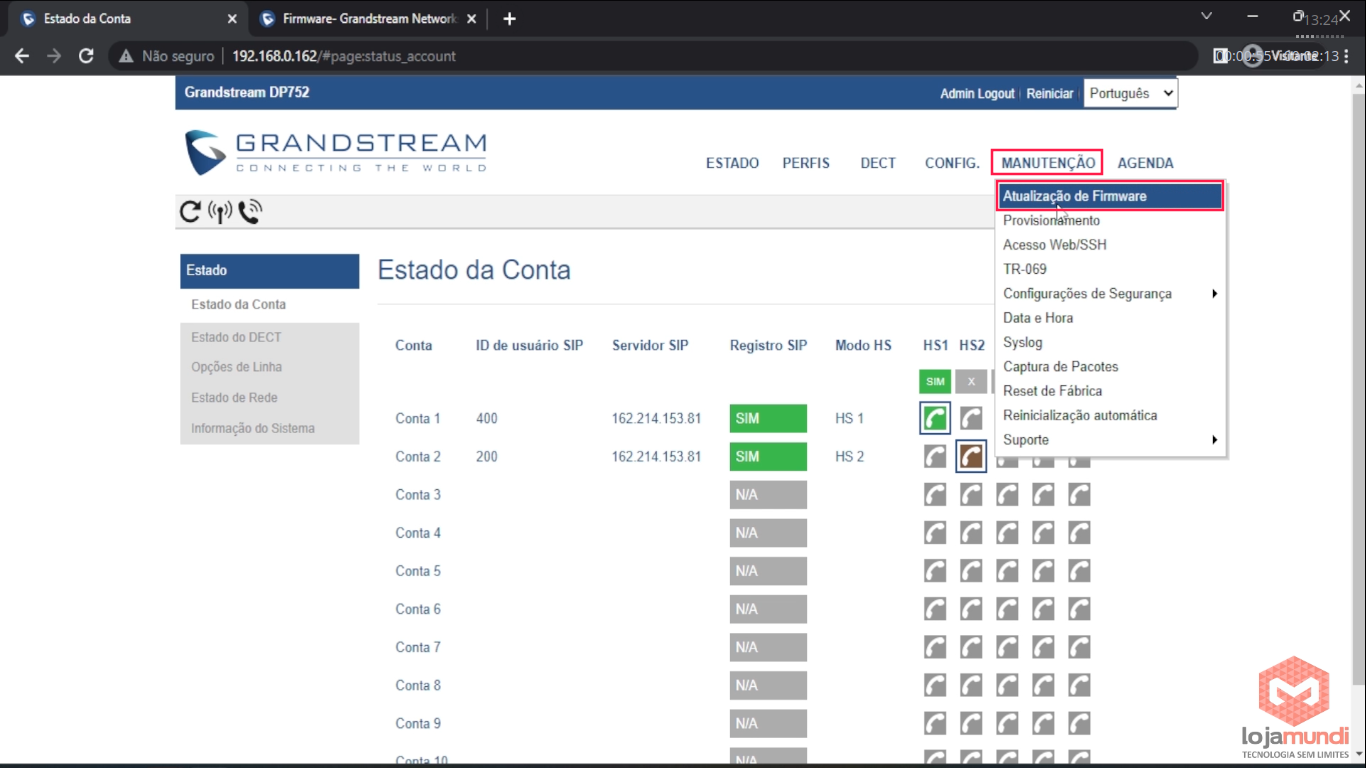Click the HS2 handset icon for Conta 3
The width and height of the screenshot is (1366, 768).
(x=971, y=494)
